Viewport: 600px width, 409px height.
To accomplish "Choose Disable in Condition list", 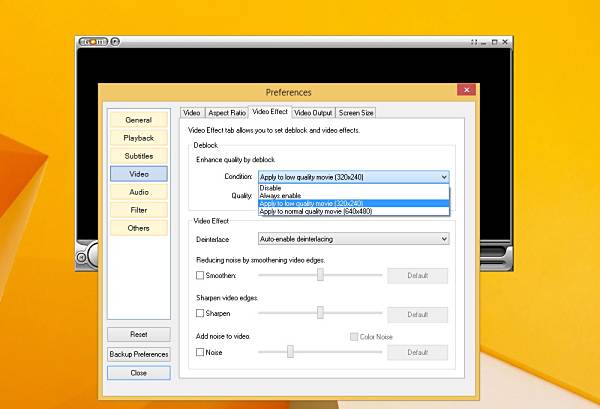I will [x=354, y=188].
